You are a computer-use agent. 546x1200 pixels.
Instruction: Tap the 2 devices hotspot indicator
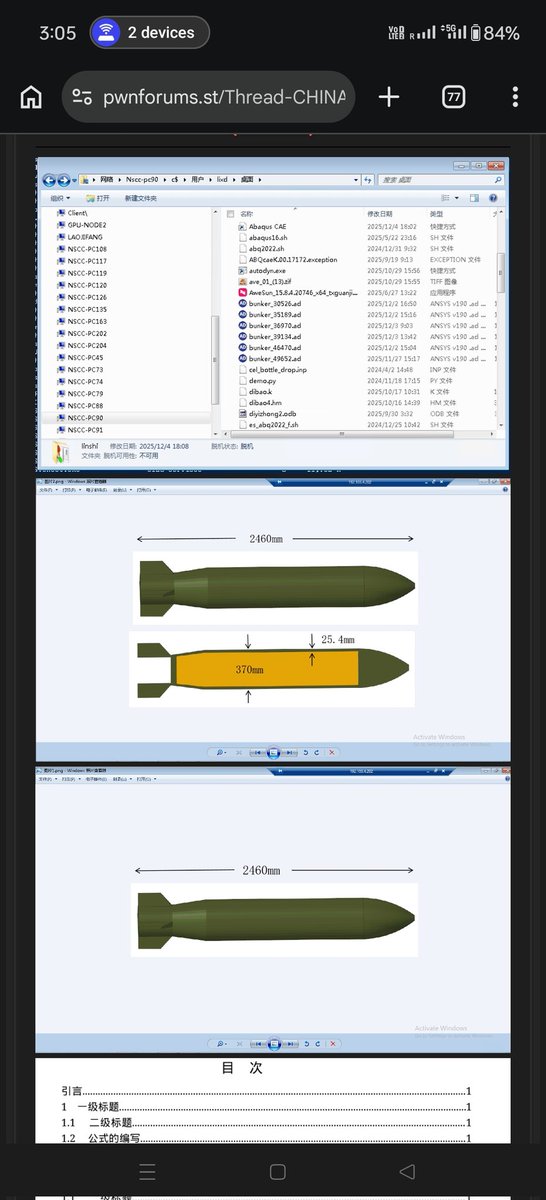click(149, 33)
